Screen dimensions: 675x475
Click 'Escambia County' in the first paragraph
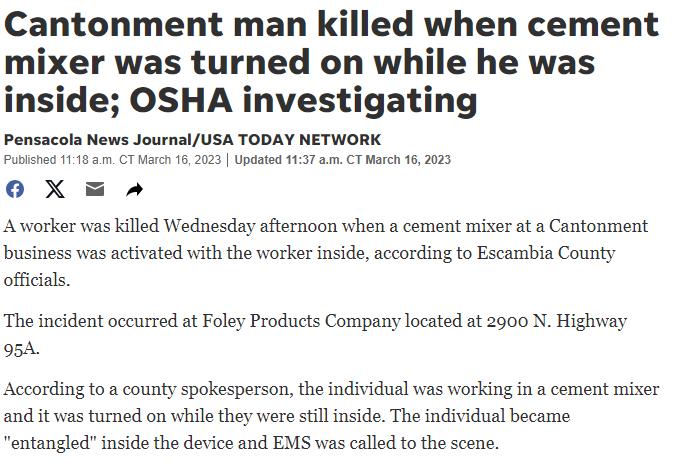point(546,253)
